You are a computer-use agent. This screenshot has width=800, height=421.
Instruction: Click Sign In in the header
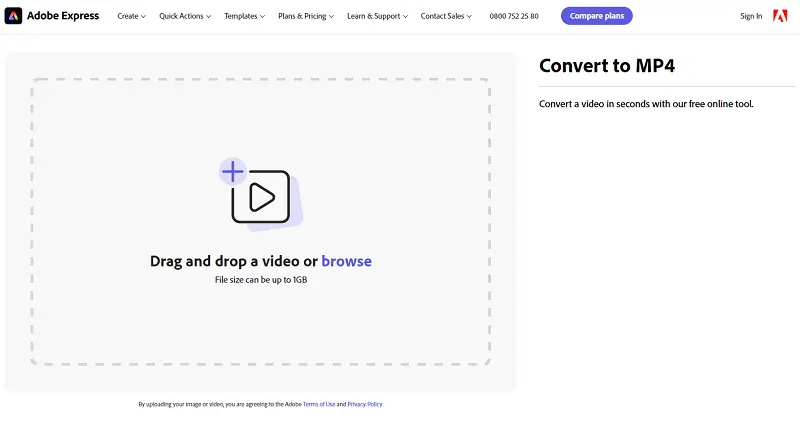tap(751, 16)
